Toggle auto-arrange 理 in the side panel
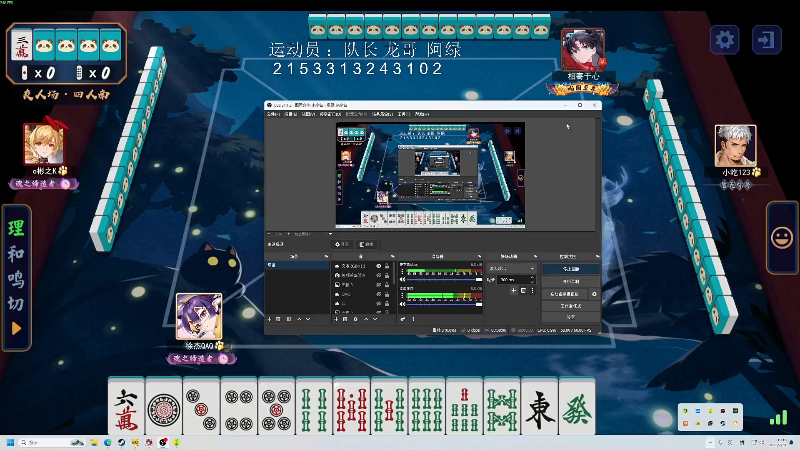Screen dimensions: 800x450 [16, 228]
